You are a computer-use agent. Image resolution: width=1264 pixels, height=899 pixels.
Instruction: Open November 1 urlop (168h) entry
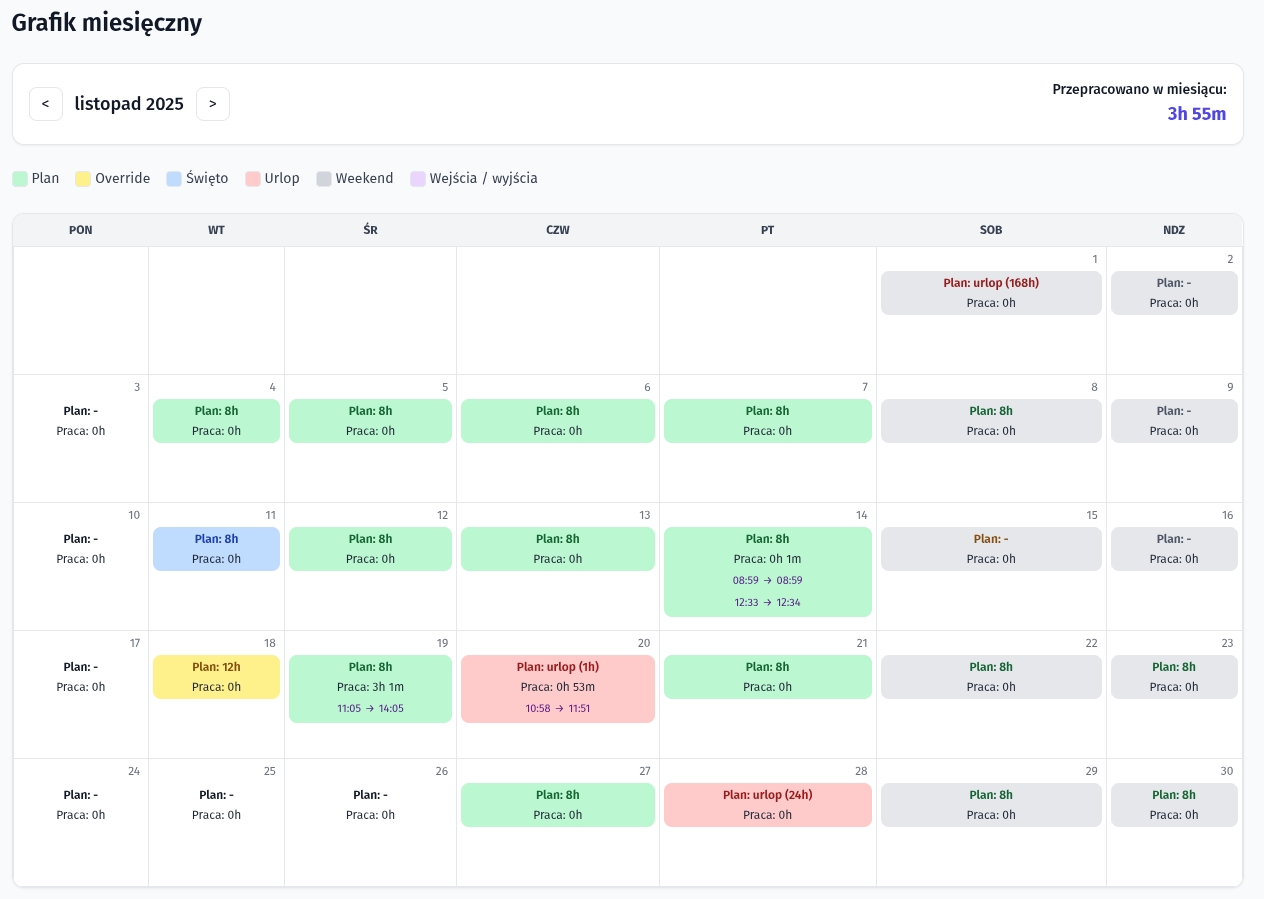pos(991,293)
